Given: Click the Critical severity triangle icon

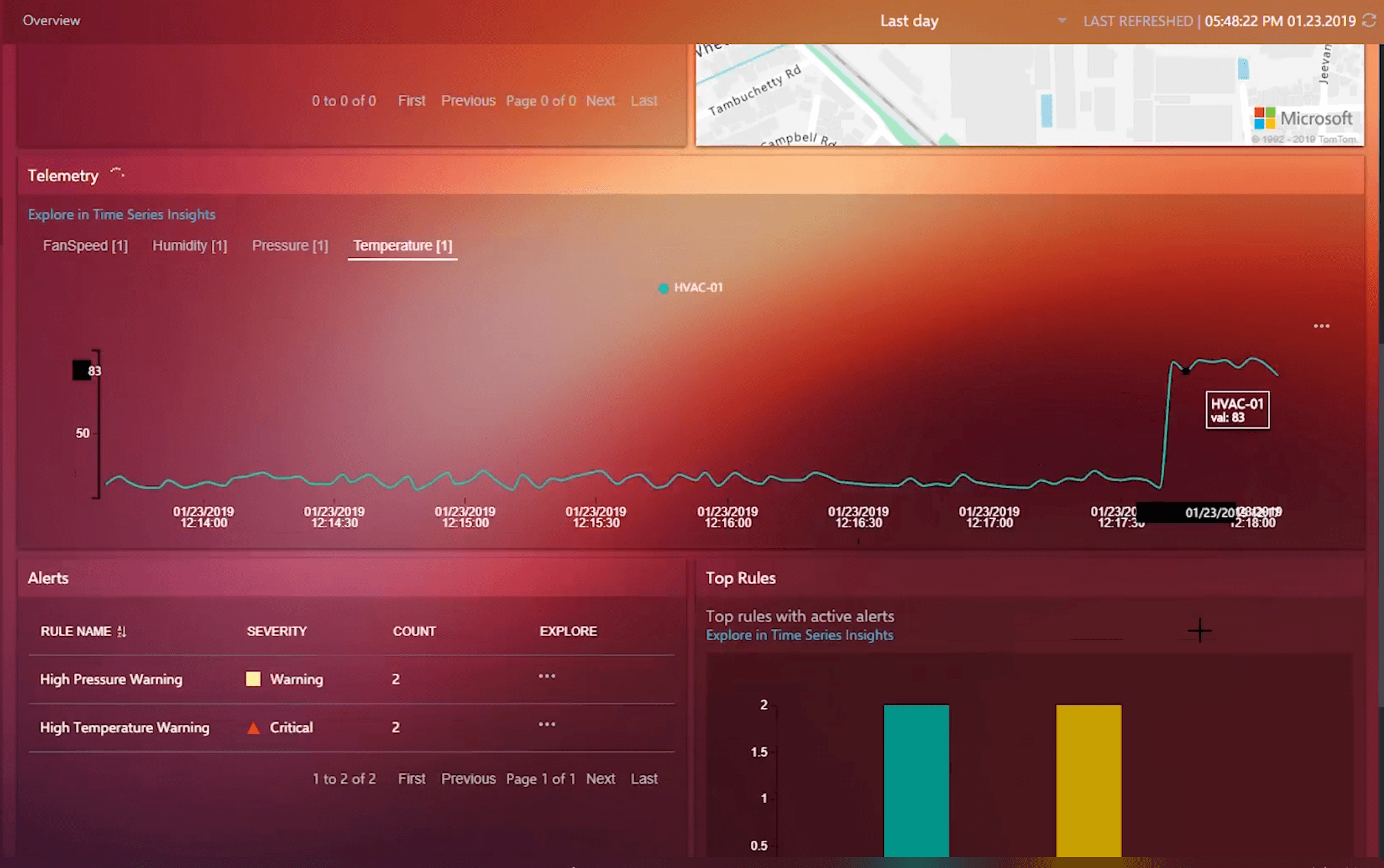Looking at the screenshot, I should 254,728.
